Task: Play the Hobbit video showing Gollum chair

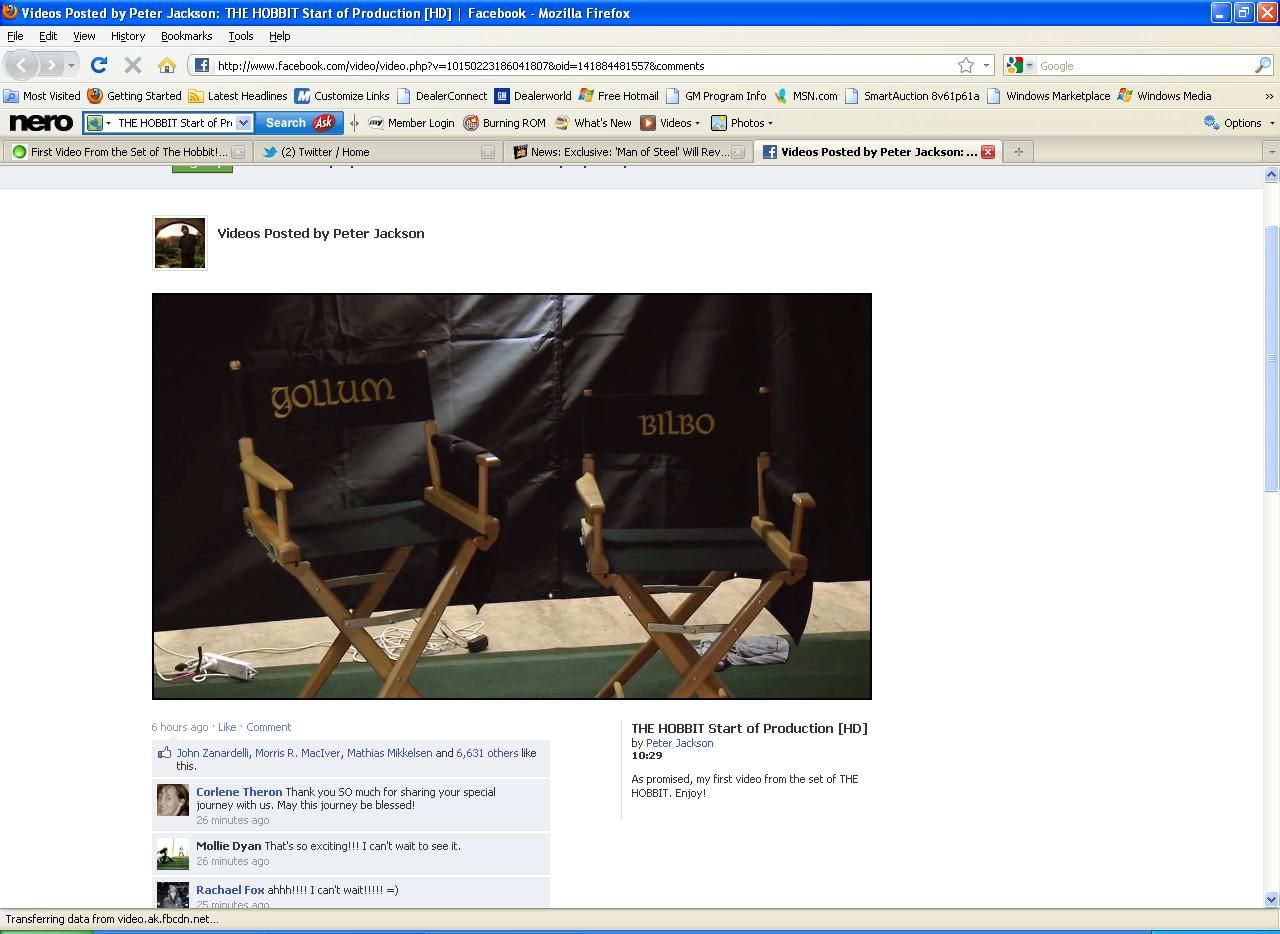Action: point(511,496)
